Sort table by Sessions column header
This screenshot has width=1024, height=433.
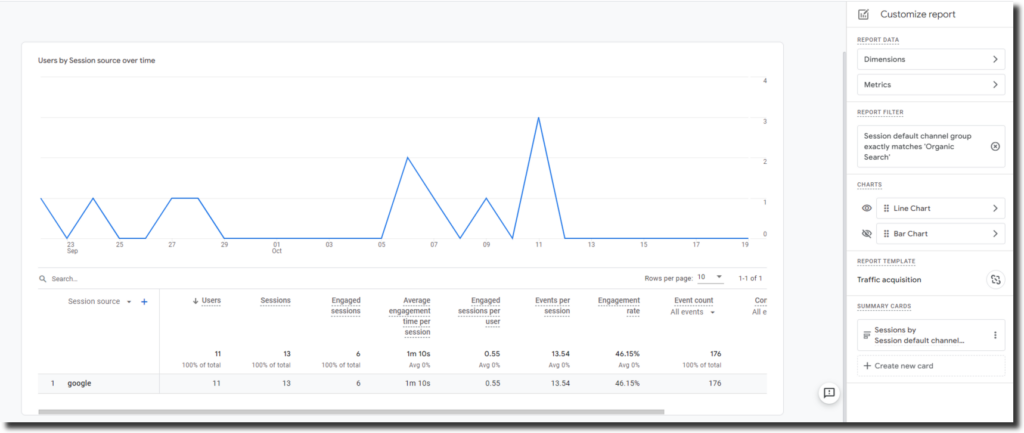pyautogui.click(x=275, y=300)
